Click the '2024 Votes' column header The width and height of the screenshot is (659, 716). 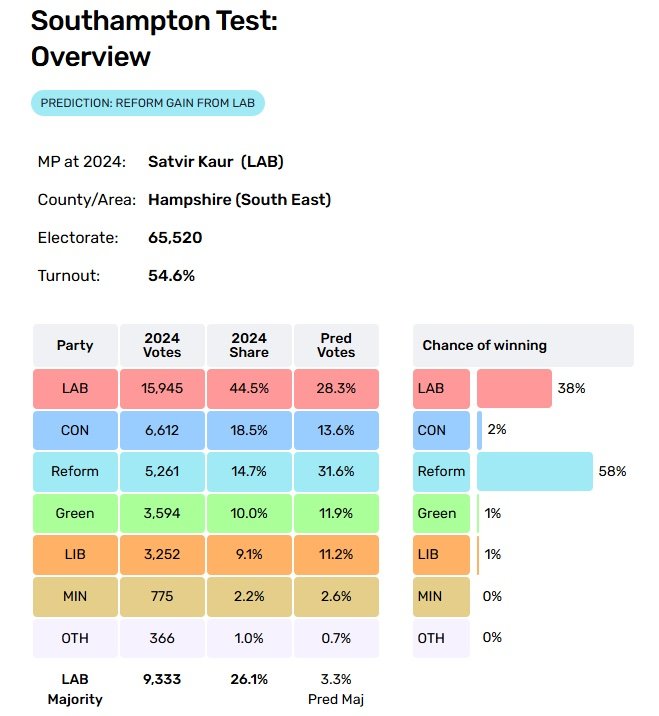[x=162, y=345]
